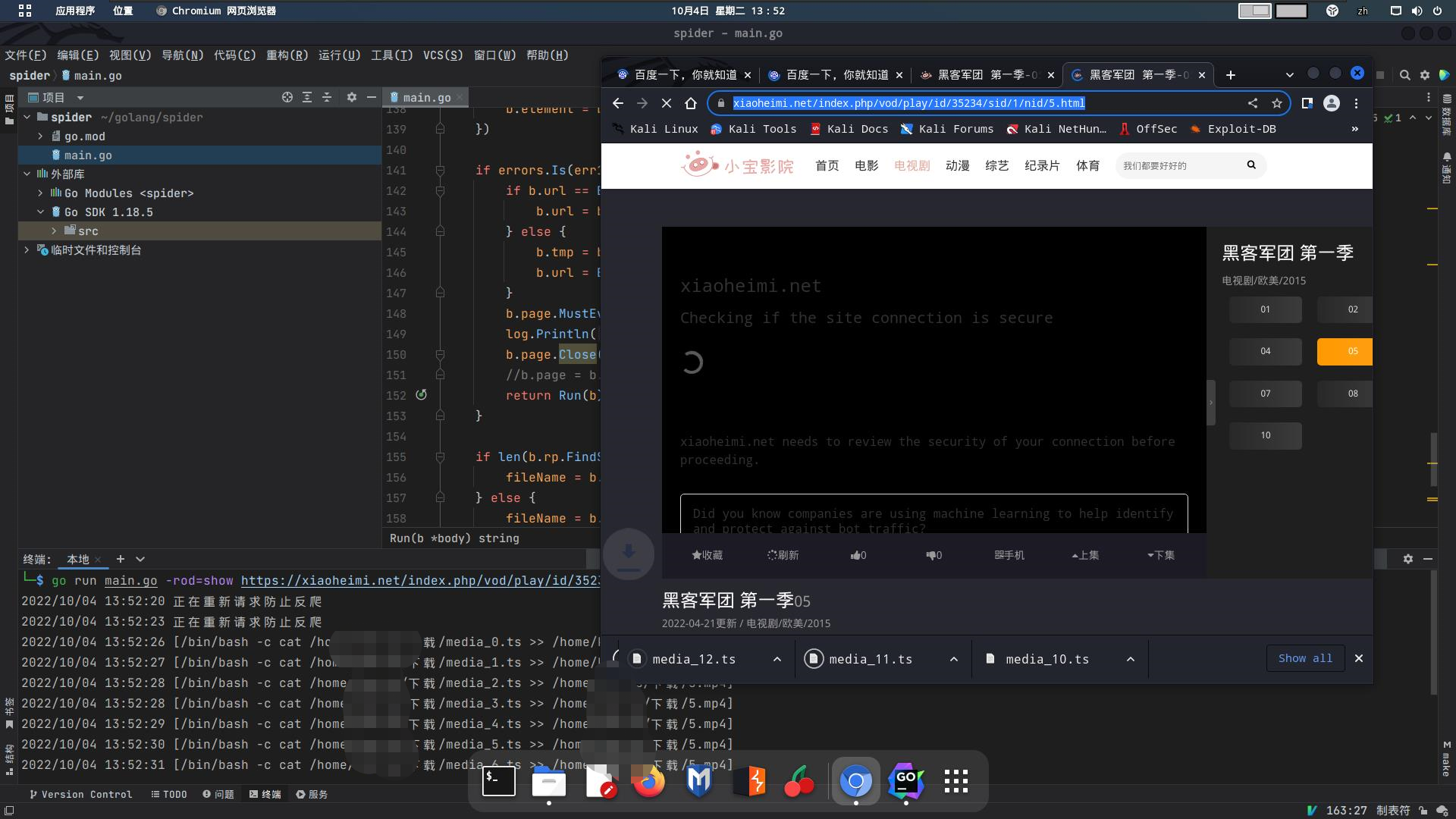Show more bookmarks chevron
This screenshot has height=819, width=1456.
coord(1355,129)
